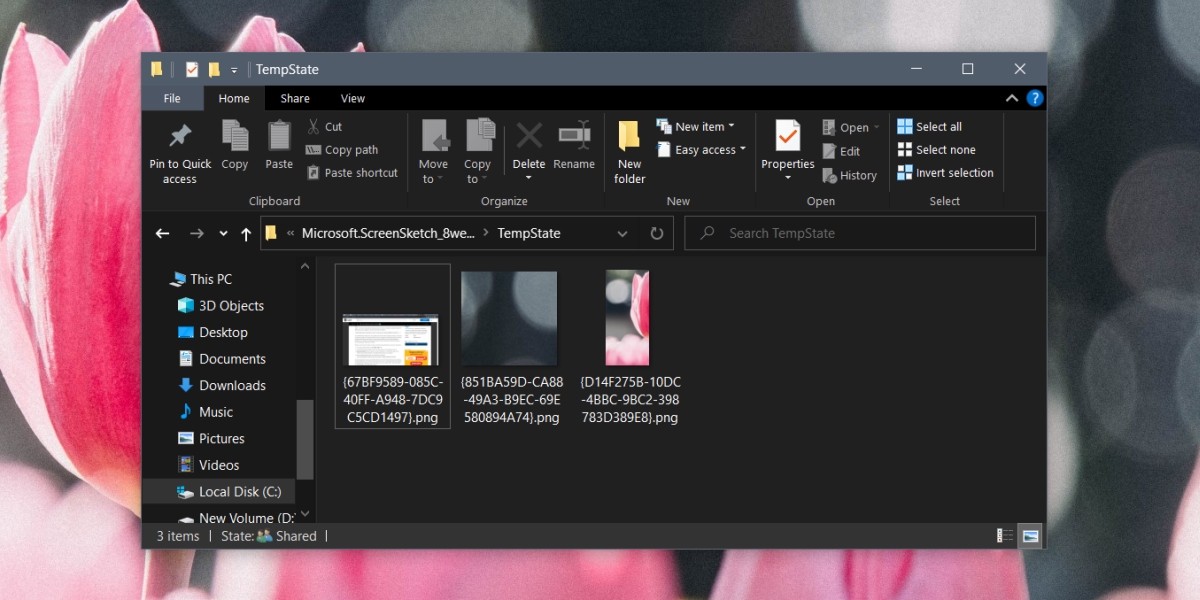
Task: Click the Paste icon in ribbon
Action: pyautogui.click(x=279, y=137)
